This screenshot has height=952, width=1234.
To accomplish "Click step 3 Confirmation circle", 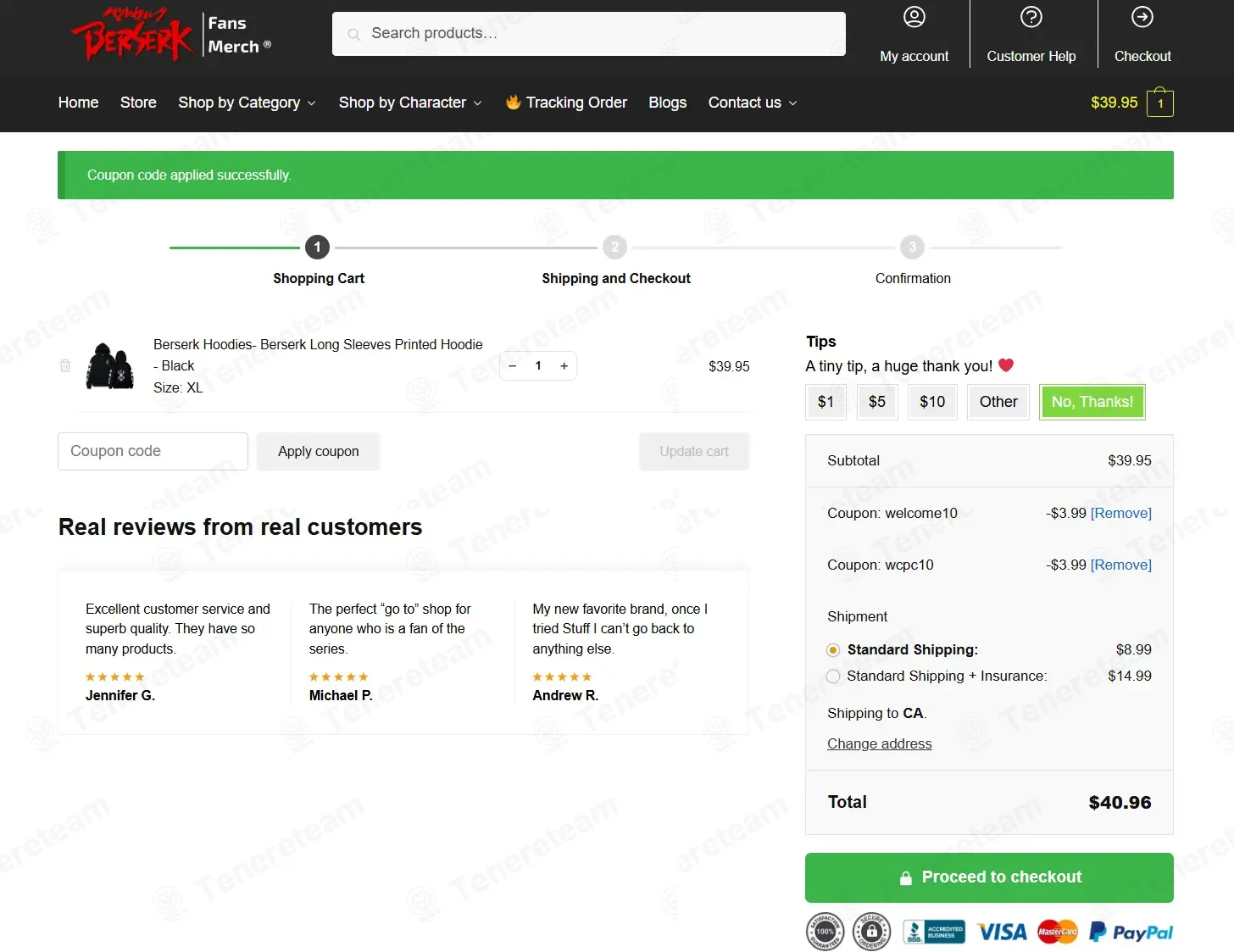I will click(x=912, y=247).
